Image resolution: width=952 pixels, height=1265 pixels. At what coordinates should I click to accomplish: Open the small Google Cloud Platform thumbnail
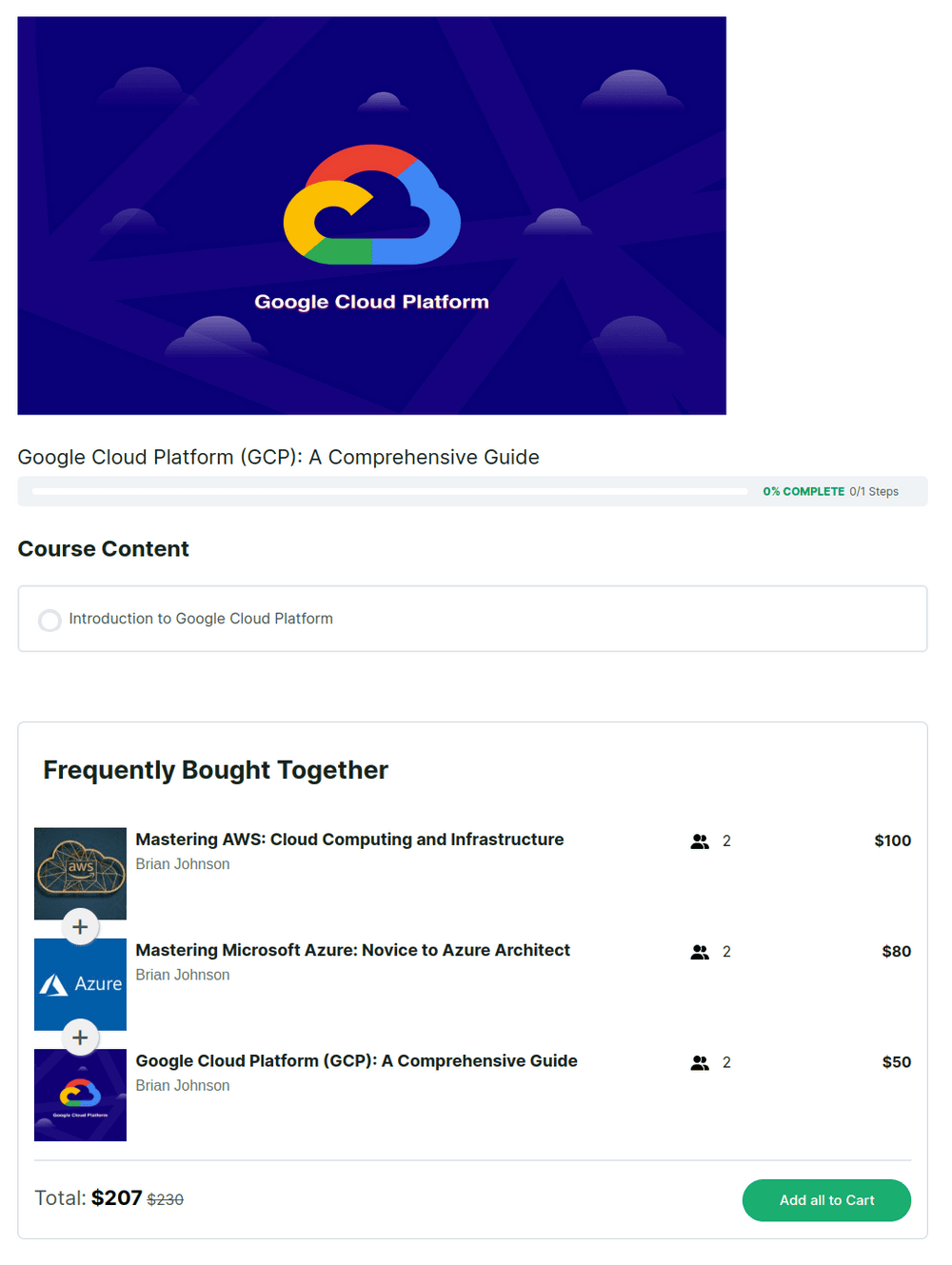pyautogui.click(x=80, y=1095)
